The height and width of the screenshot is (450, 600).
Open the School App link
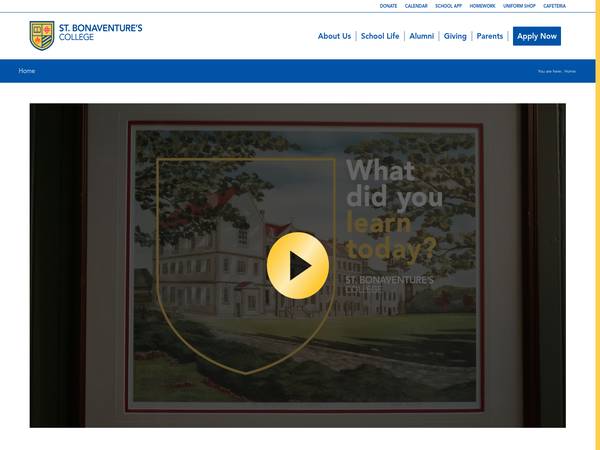tap(448, 6)
